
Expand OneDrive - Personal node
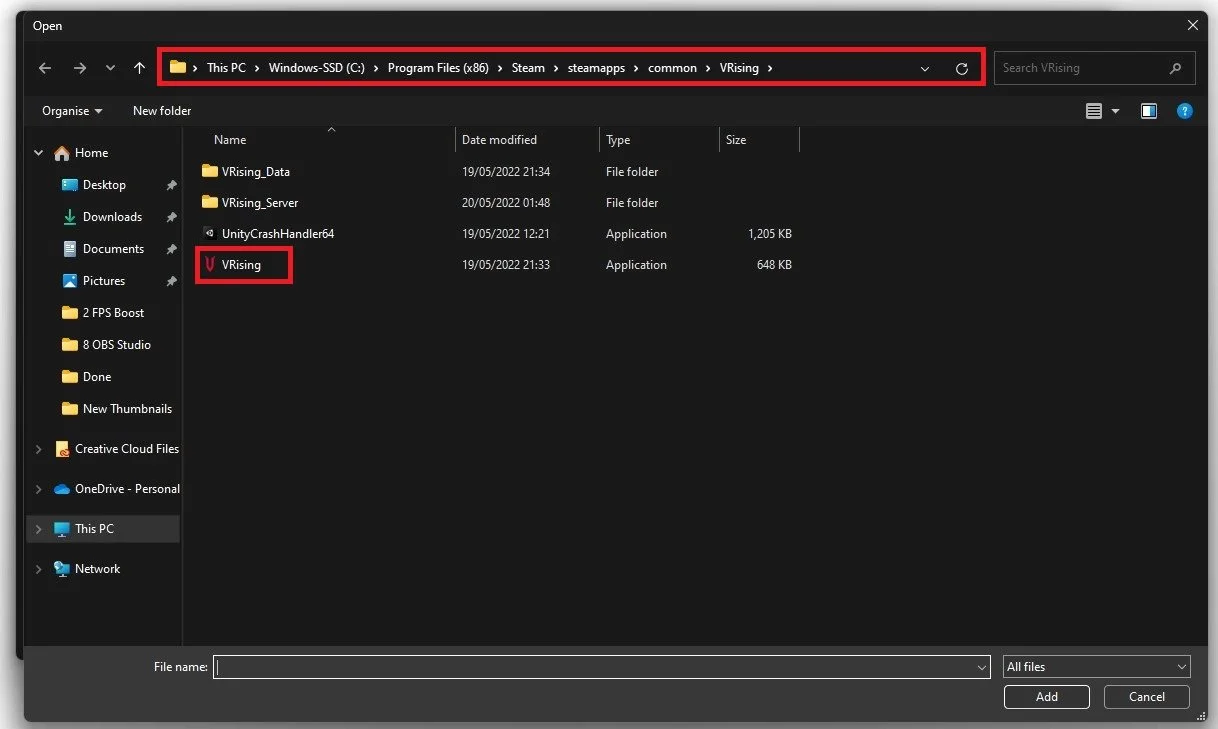39,489
